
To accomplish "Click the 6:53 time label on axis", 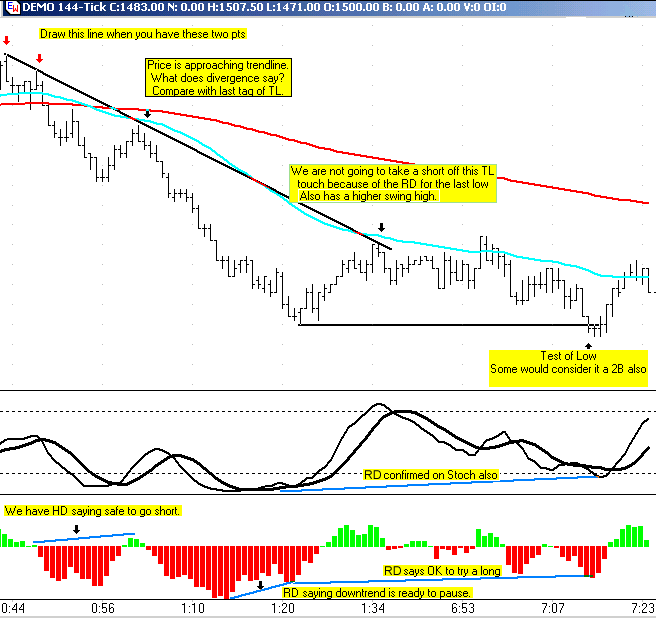I will (x=461, y=608).
